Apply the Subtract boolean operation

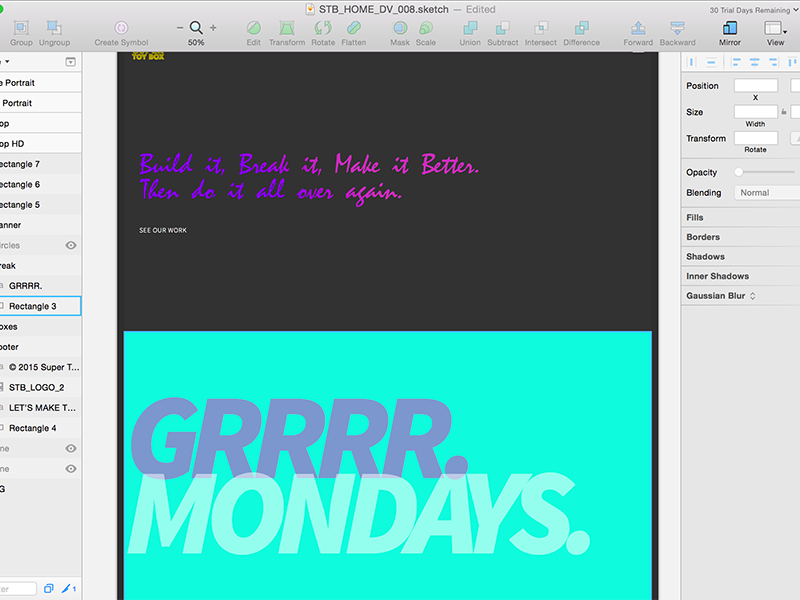[x=503, y=33]
